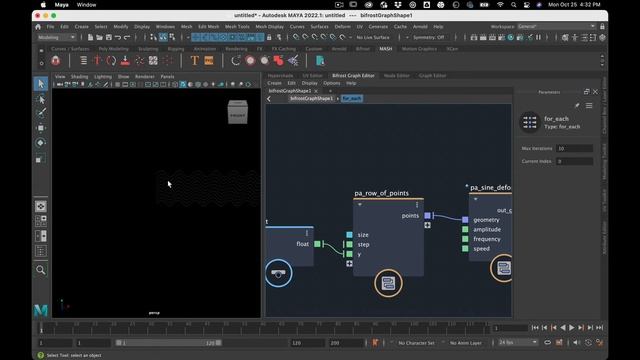Click circular icon below the float value node

(278, 273)
